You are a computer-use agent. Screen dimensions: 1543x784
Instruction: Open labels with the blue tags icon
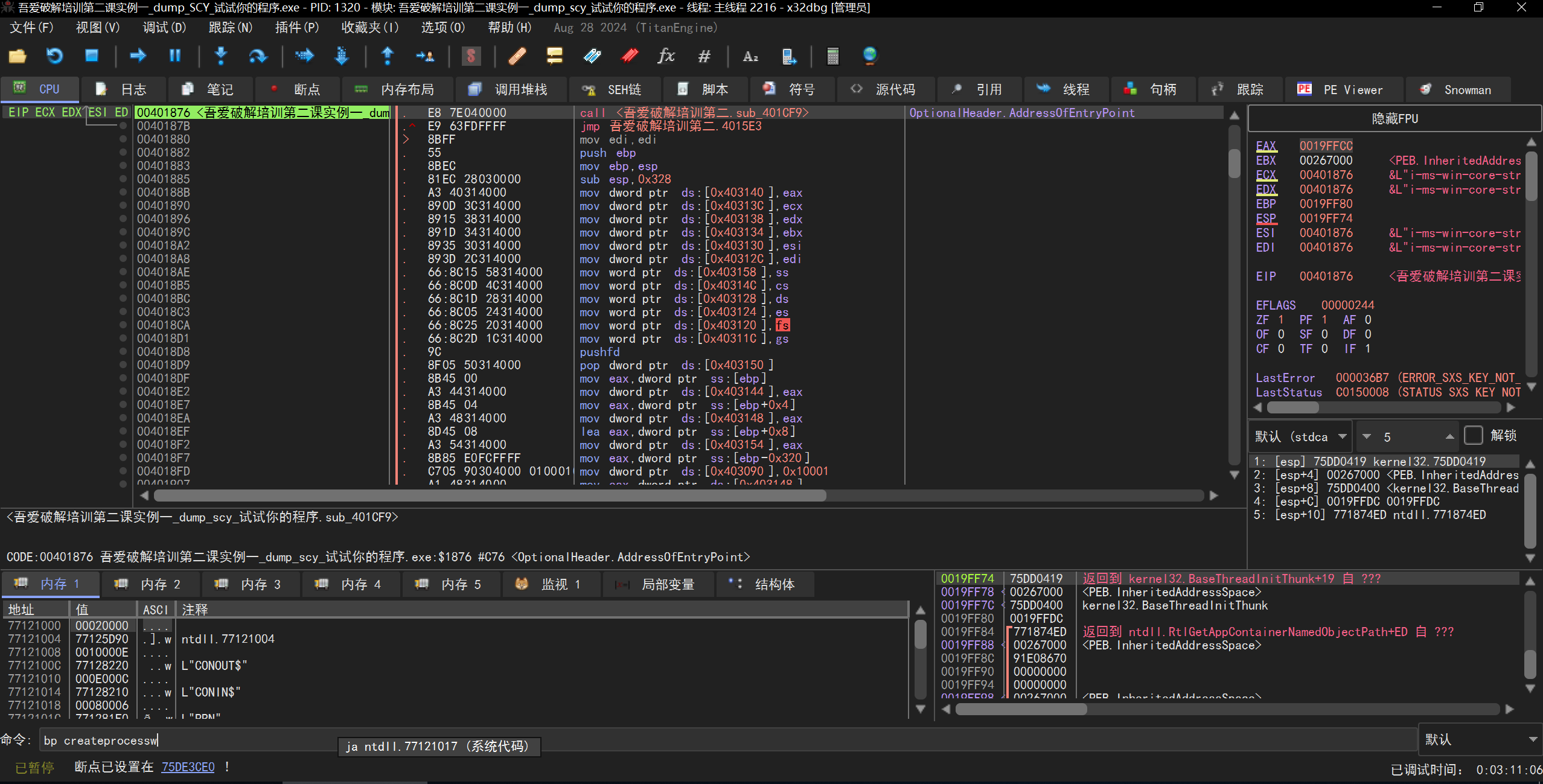592,56
